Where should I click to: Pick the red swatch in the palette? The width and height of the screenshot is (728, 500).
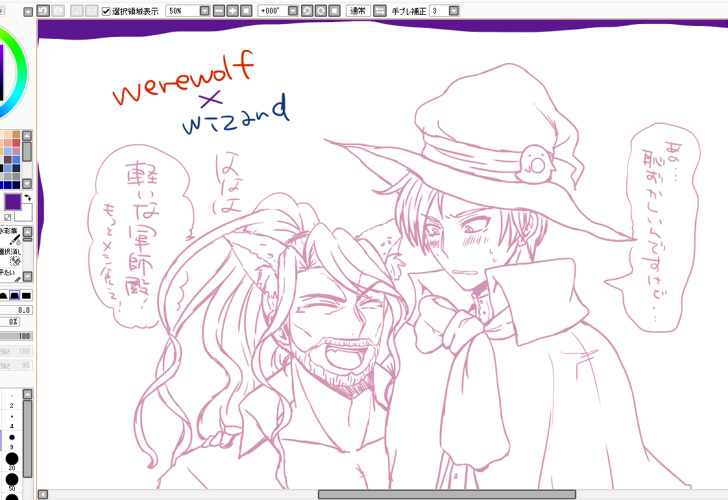pos(16,143)
